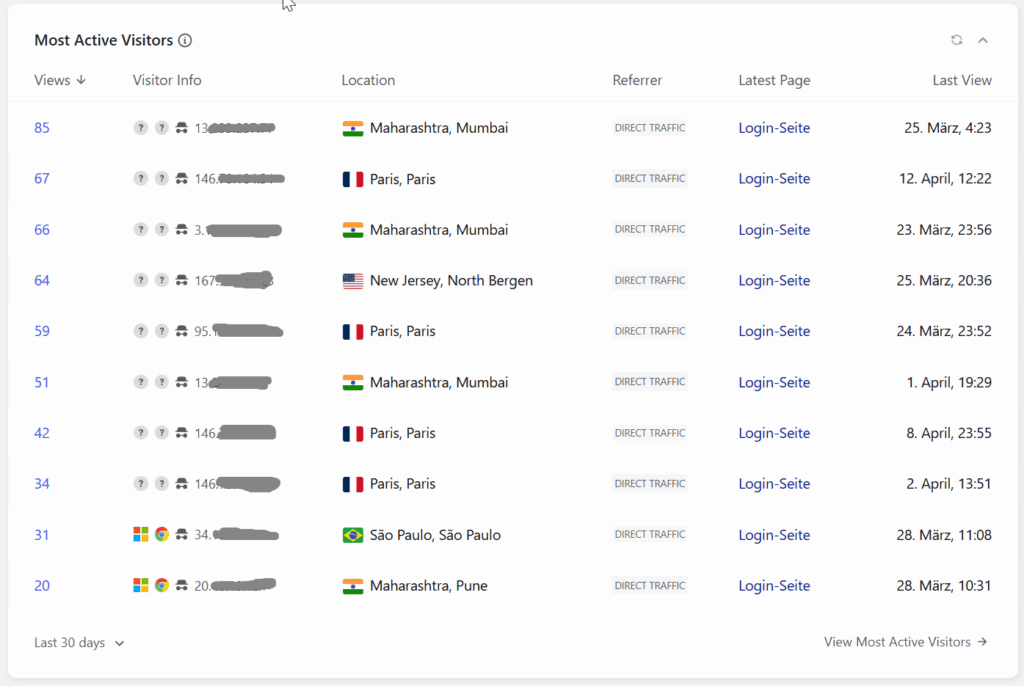This screenshot has width=1024, height=686.
Task: Click unknown OS question icon in 67 views row
Action: coord(140,178)
